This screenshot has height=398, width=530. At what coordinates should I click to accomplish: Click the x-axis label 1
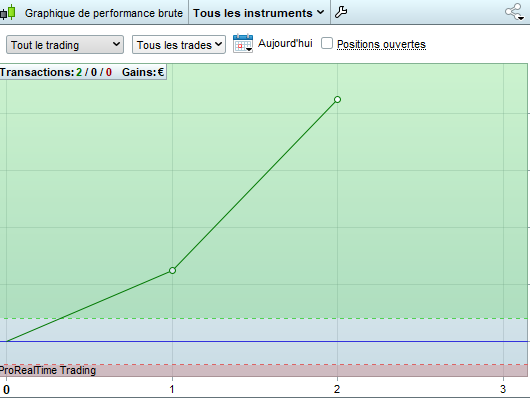(x=172, y=389)
